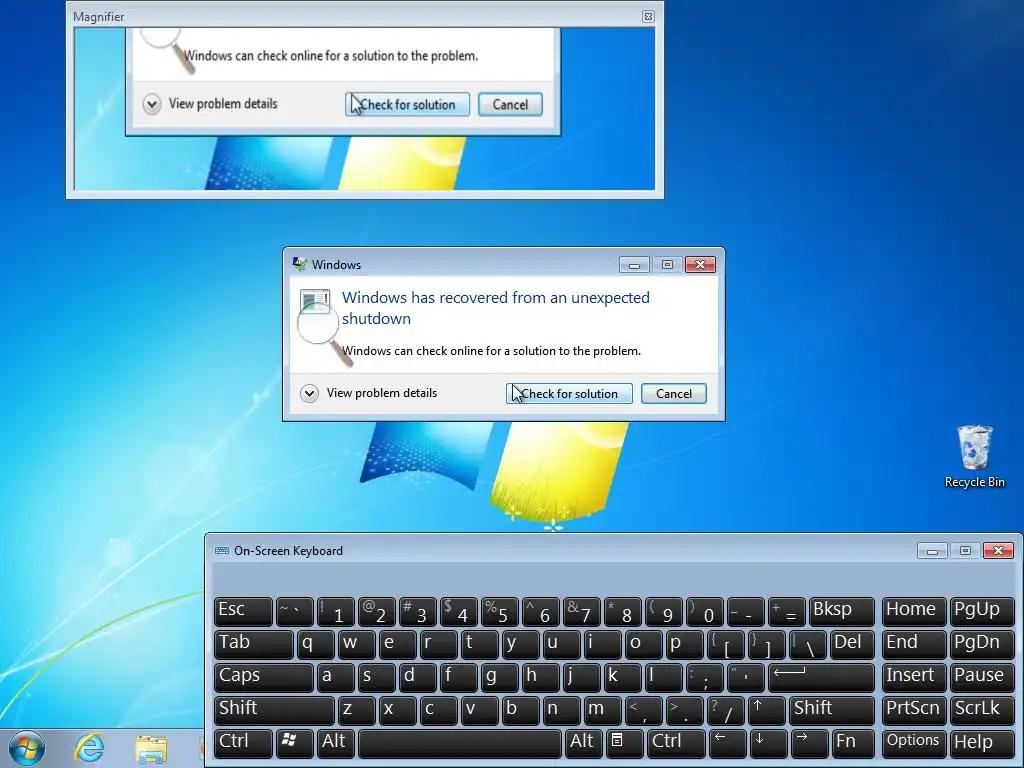1024x768 pixels.
Task: Click Check for solution in Windows dialog
Action: click(x=569, y=393)
